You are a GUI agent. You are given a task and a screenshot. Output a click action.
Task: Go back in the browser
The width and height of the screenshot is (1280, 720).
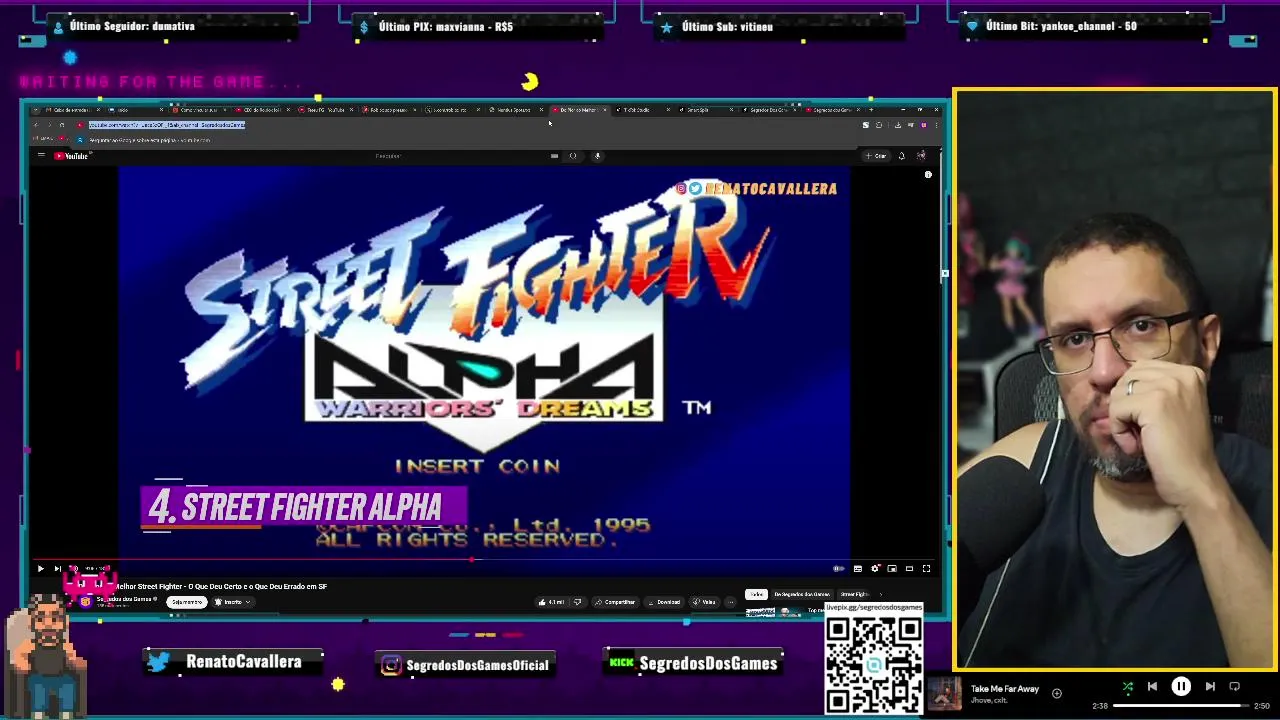coord(36,125)
